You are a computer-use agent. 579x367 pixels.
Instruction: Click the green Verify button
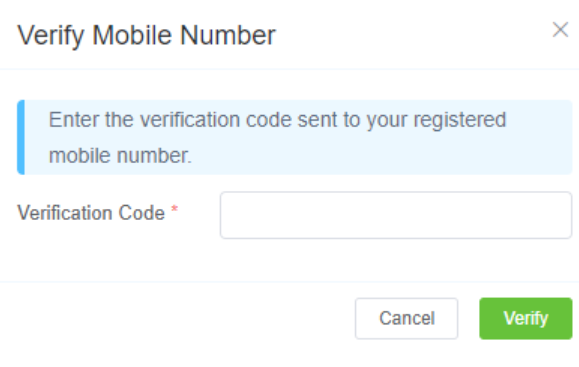[x=526, y=318]
